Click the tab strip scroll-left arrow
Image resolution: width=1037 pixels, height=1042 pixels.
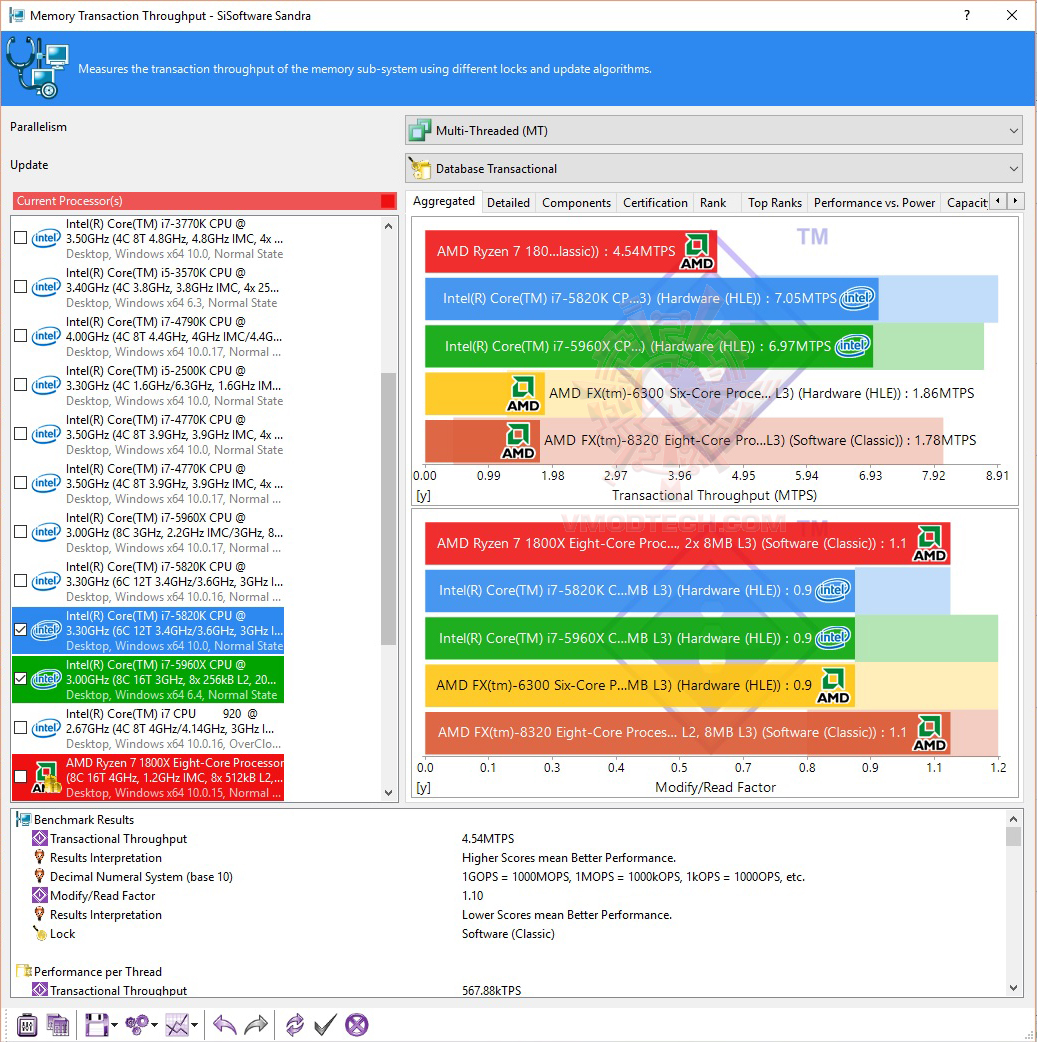tap(998, 201)
